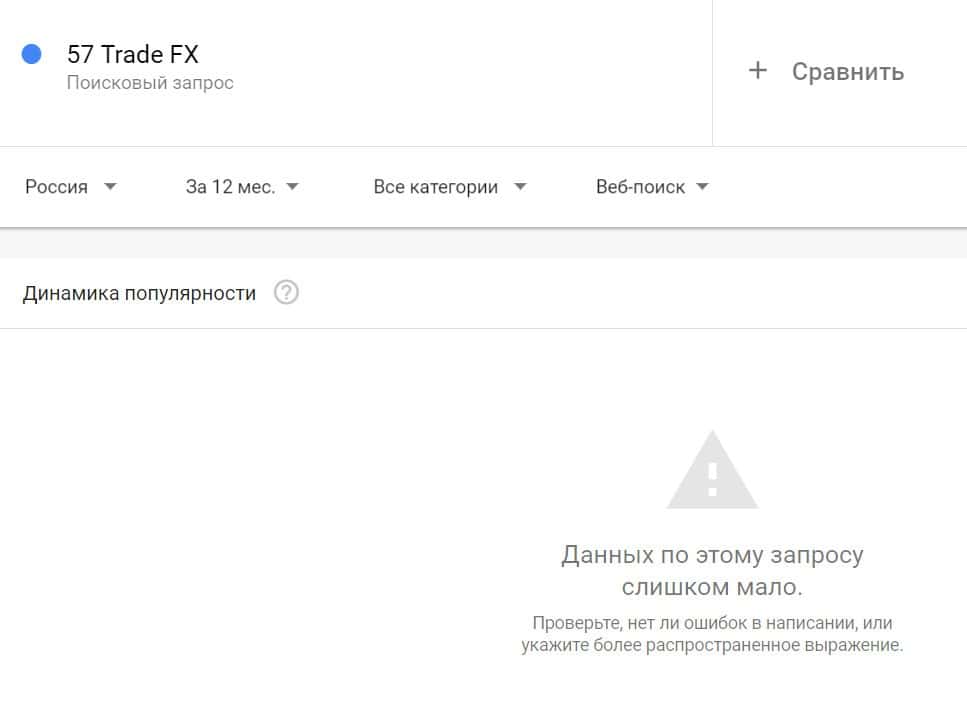Click the Проверьте, нет ли ошибок hint
This screenshot has height=702, width=967.
(712, 623)
